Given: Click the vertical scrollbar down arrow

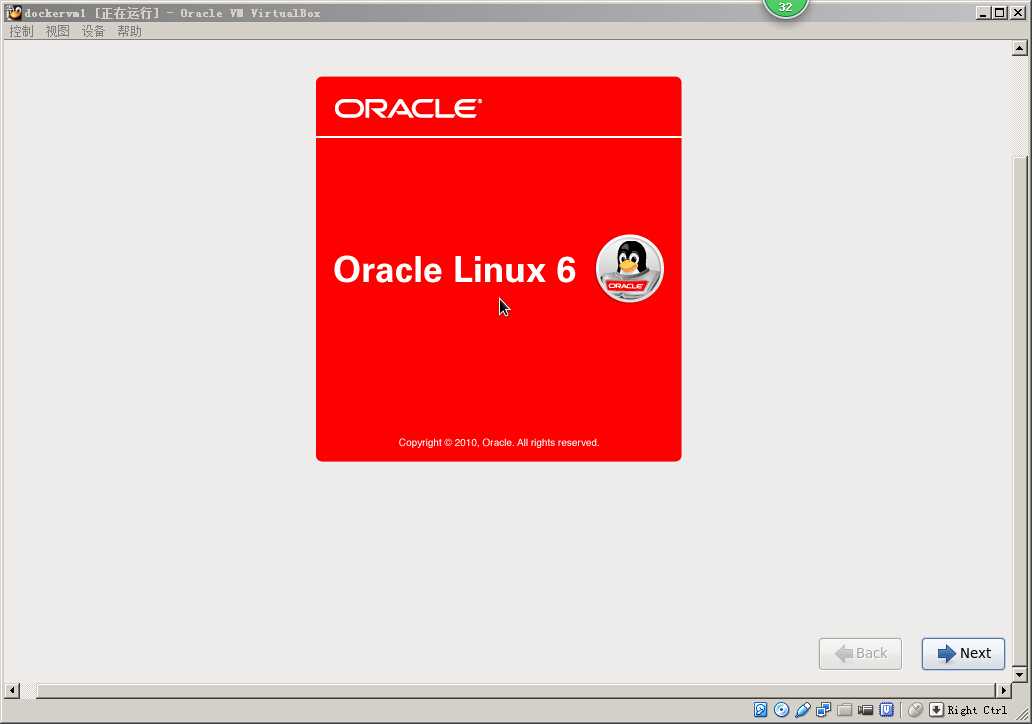Looking at the screenshot, I should pos(1019,675).
